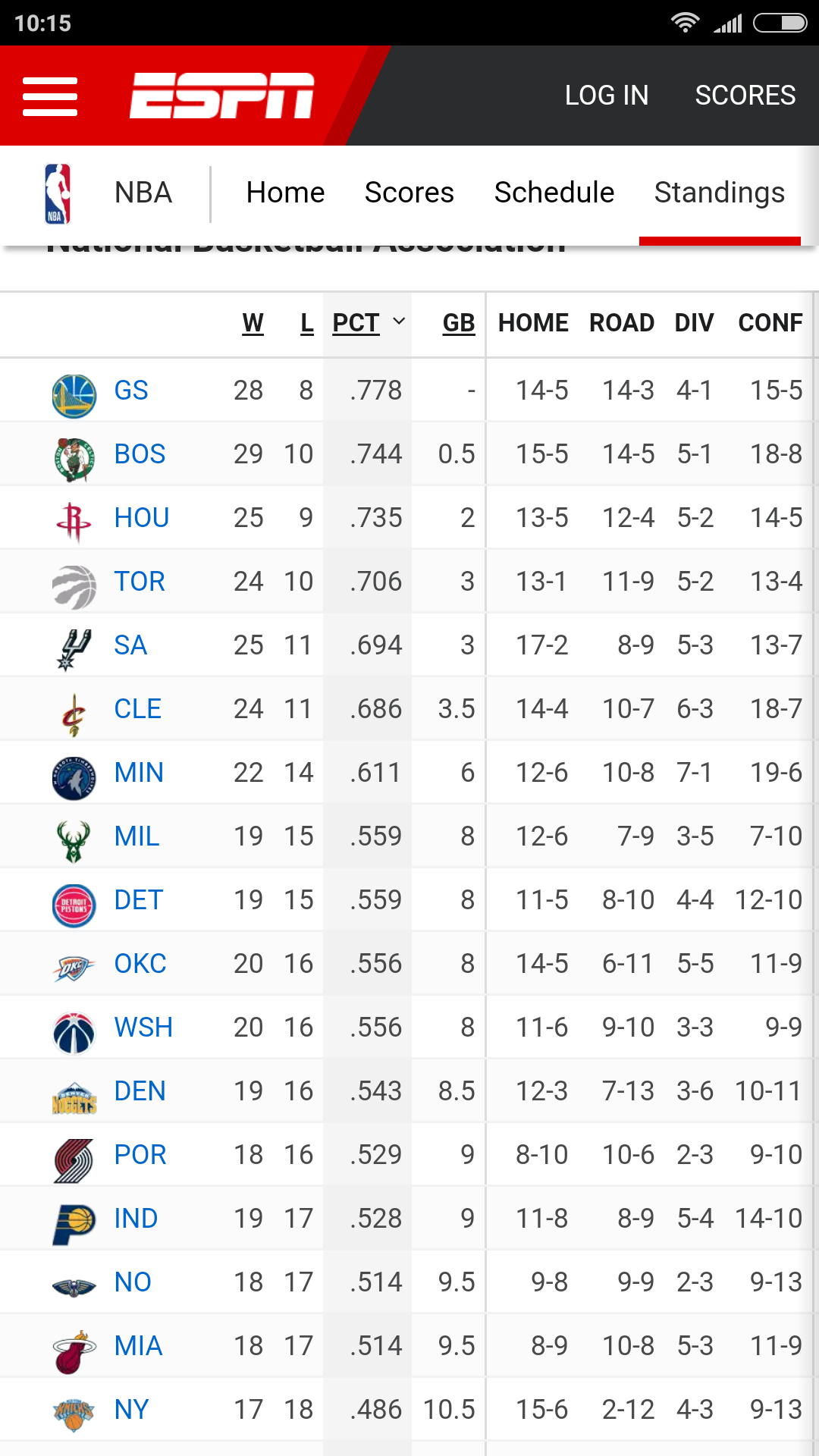The height and width of the screenshot is (1456, 819).
Task: Sort standings by W column
Action: pos(253,323)
